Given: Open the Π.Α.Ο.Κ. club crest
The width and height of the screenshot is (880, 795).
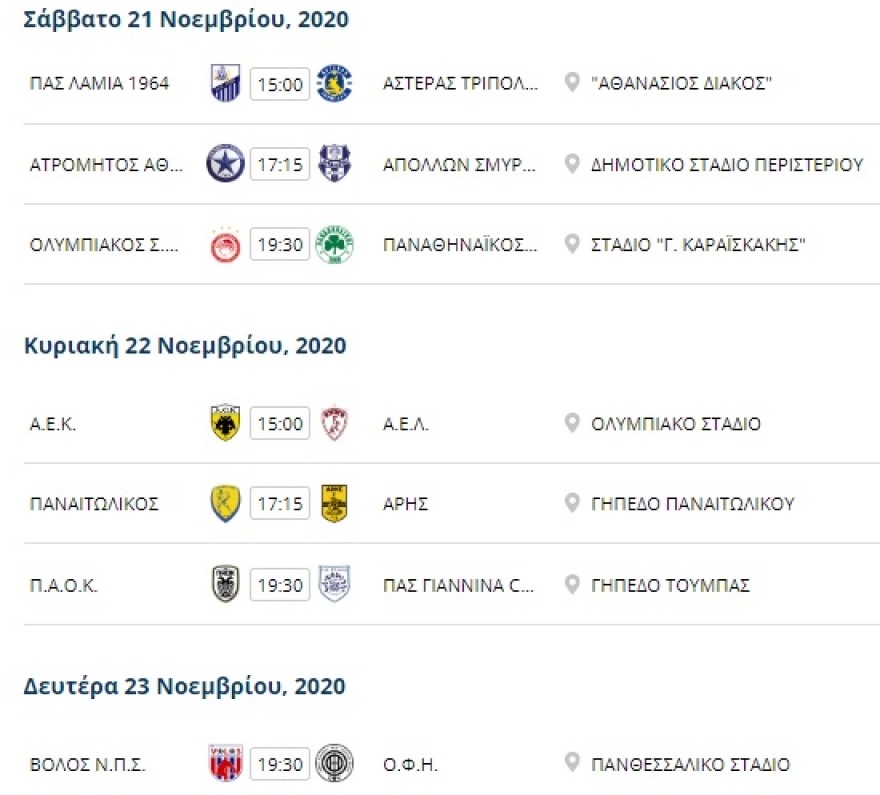Looking at the screenshot, I should 225,585.
